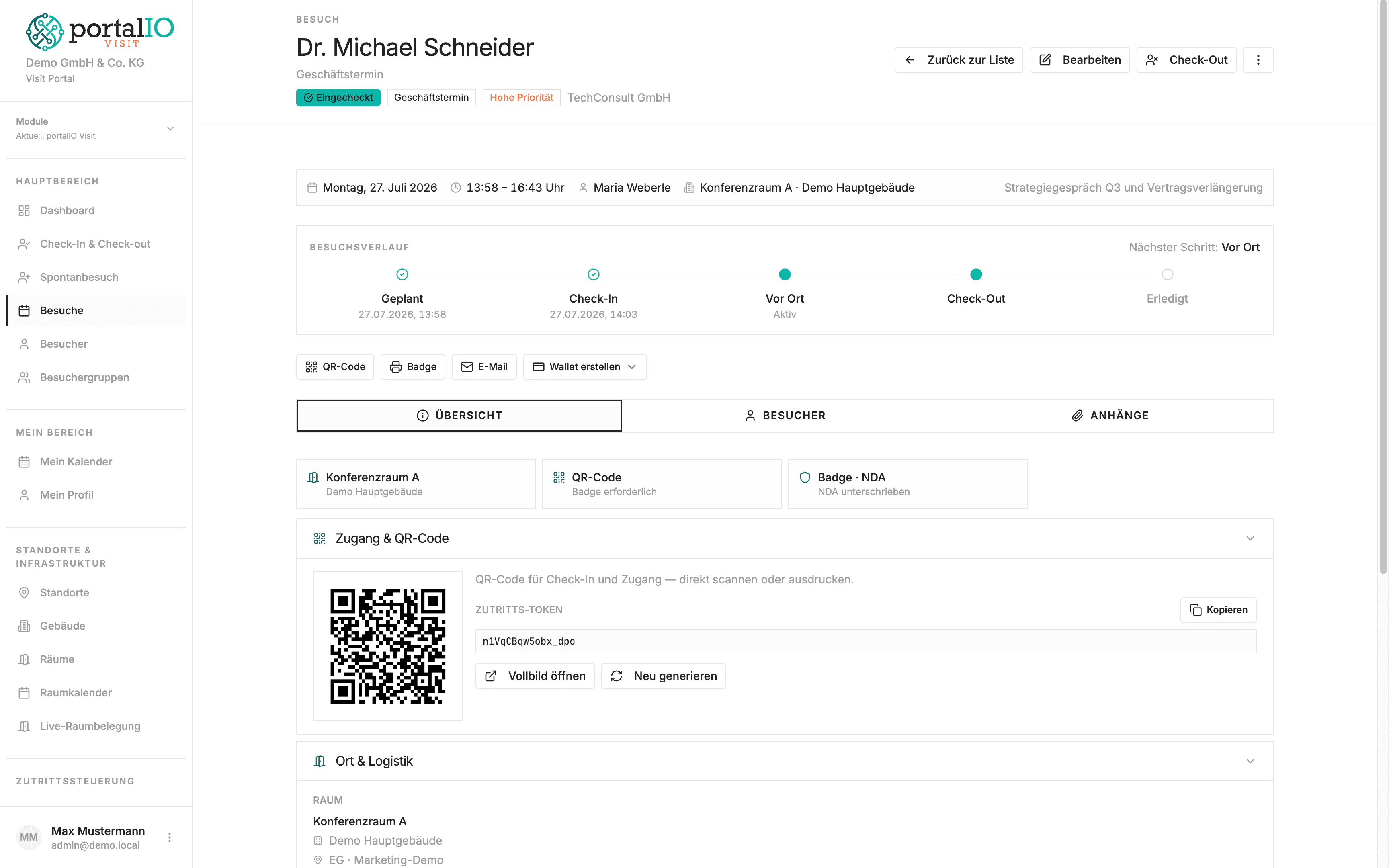
Task: Select Besuche in the sidebar
Action: pos(96,311)
